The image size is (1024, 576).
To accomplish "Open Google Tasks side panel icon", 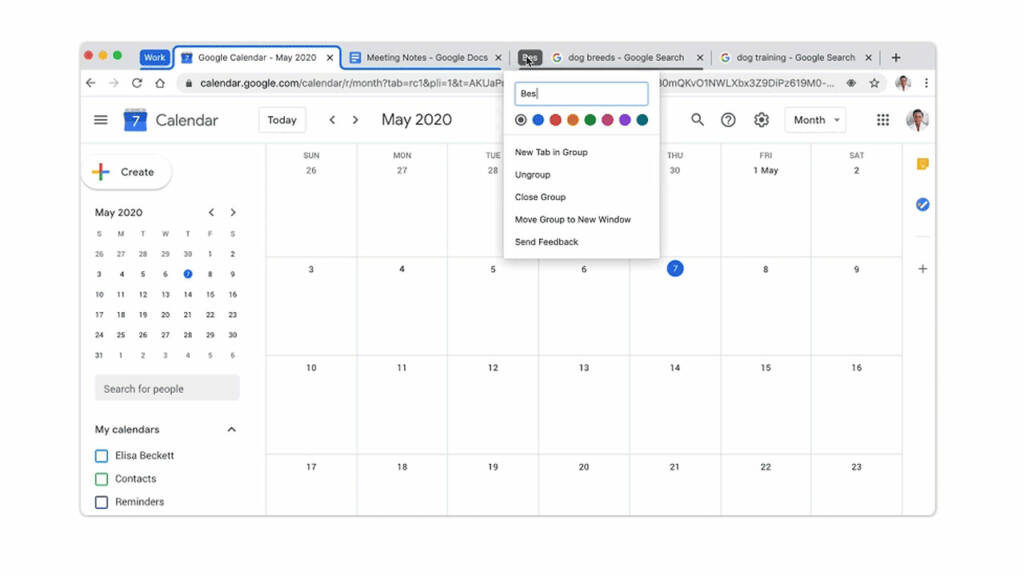I will pyautogui.click(x=922, y=204).
